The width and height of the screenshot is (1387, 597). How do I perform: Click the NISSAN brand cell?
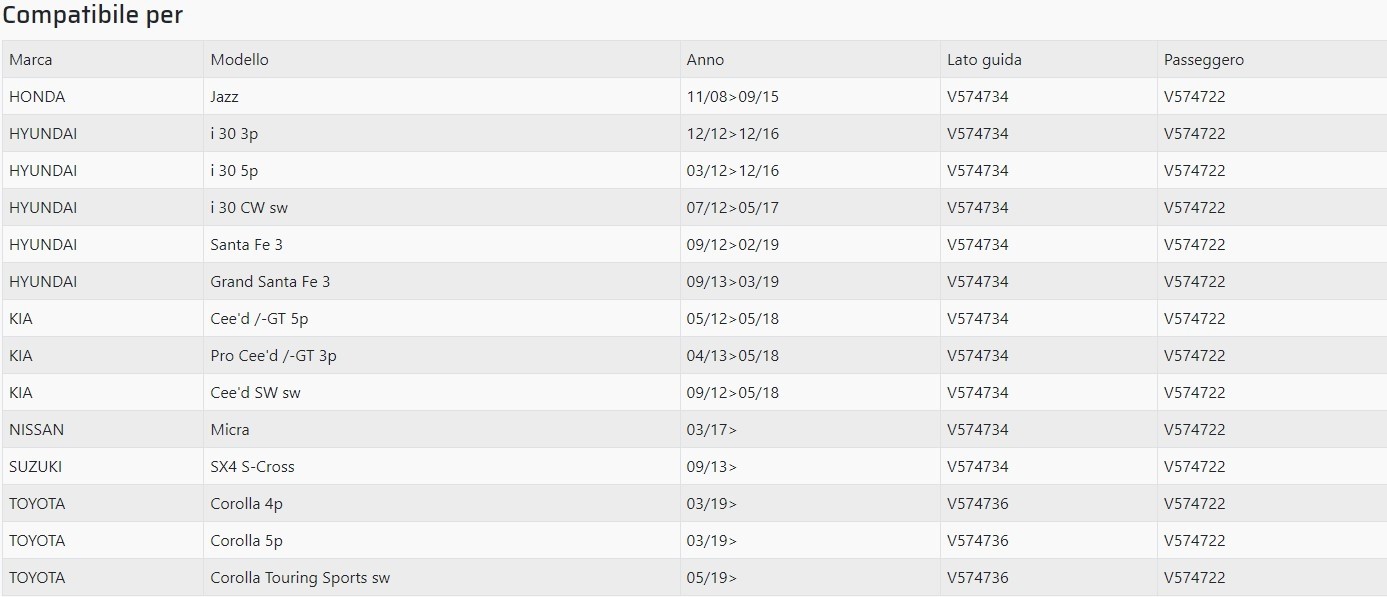(36, 430)
